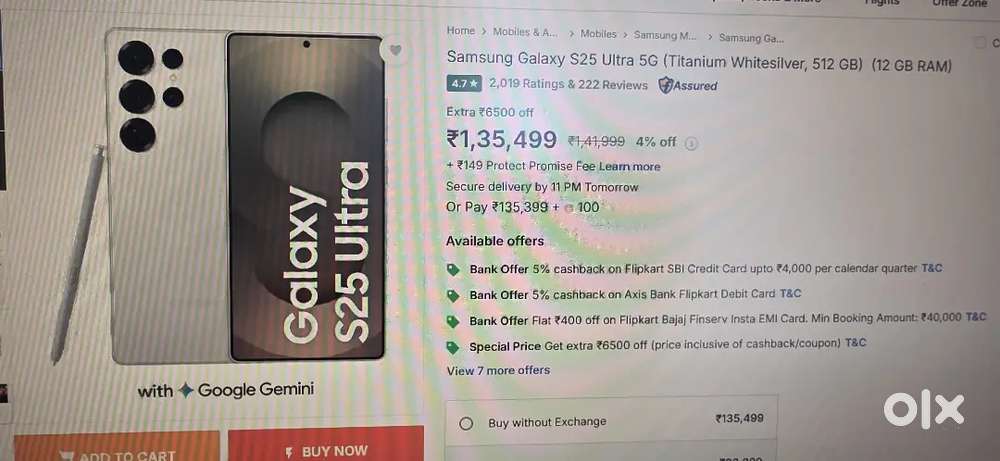Click green tag icon beside Bajaj Finserv offer
This screenshot has height=461, width=1000.
(x=453, y=321)
